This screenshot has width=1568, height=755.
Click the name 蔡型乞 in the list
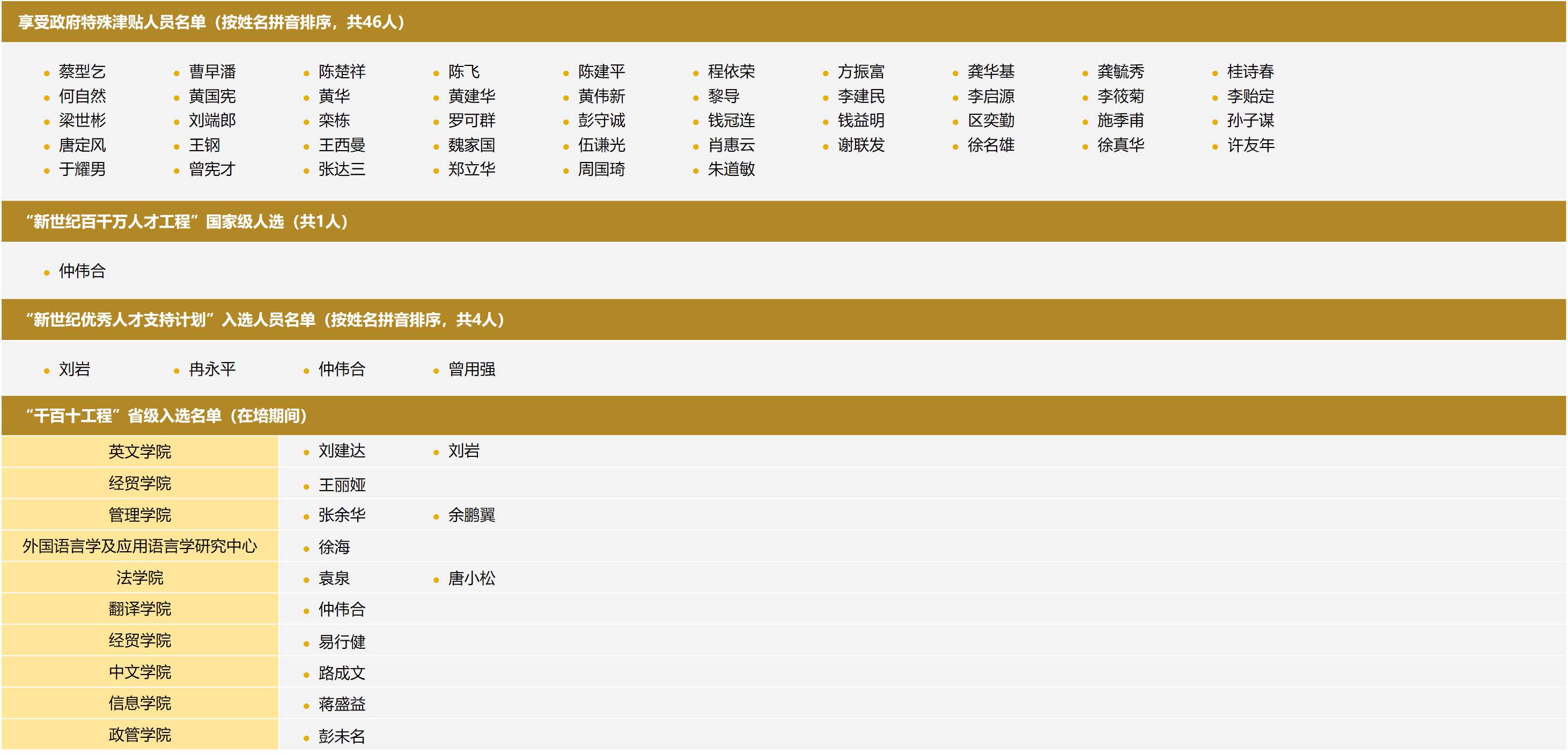(82, 72)
